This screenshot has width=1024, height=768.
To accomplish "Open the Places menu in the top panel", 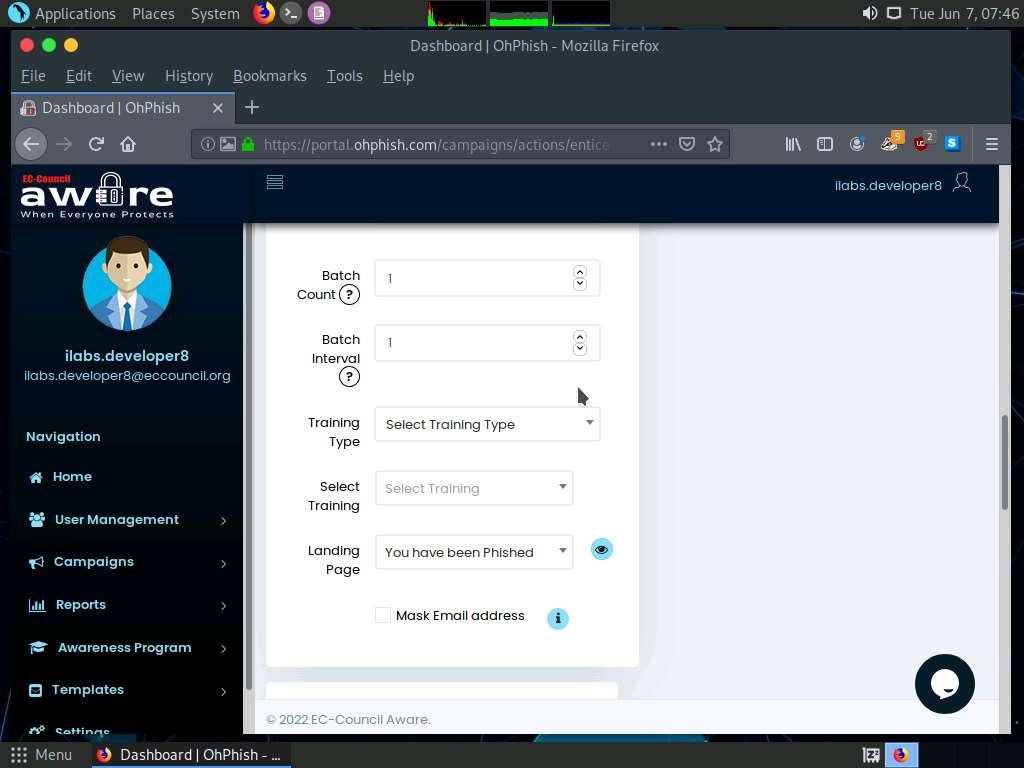I will point(153,13).
